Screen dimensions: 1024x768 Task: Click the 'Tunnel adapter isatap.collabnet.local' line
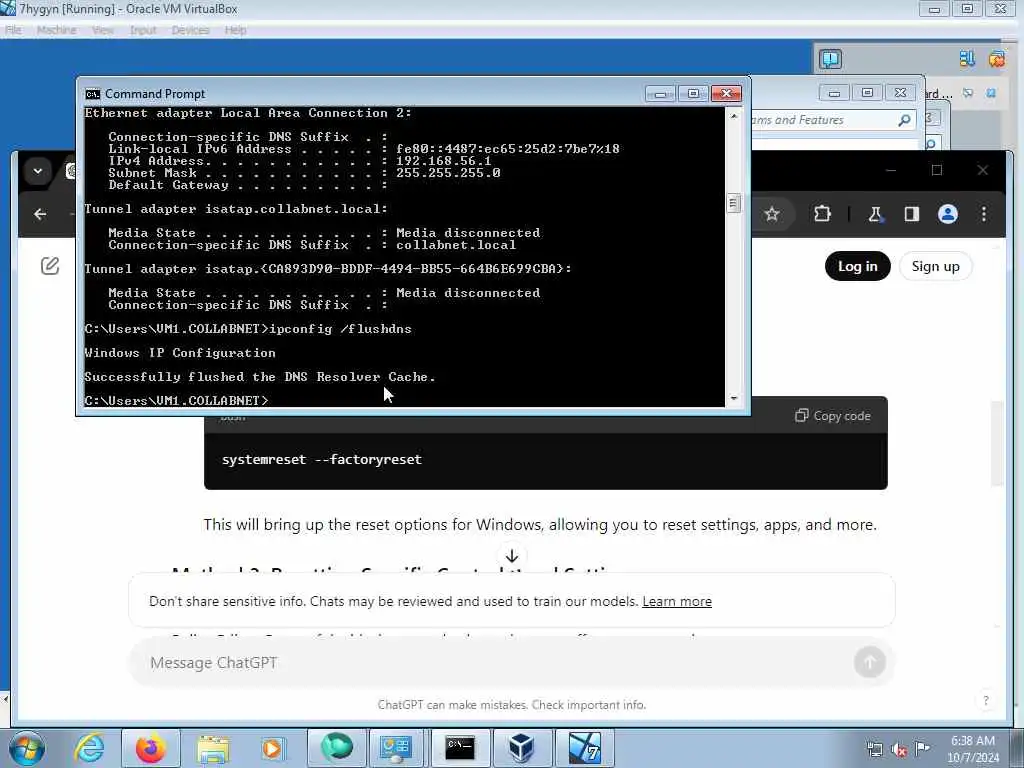pos(236,209)
